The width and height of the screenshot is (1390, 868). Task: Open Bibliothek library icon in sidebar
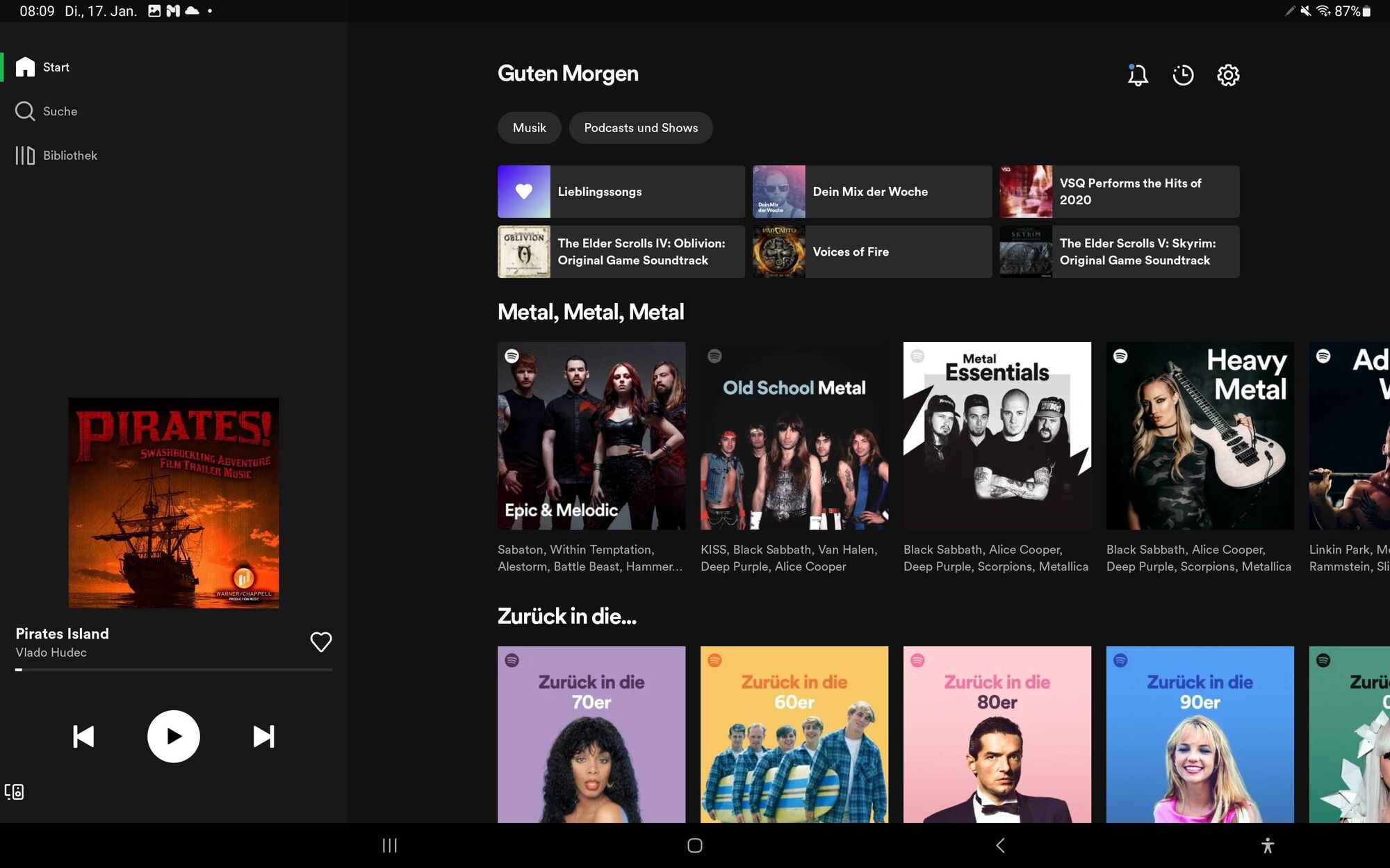pyautogui.click(x=25, y=155)
